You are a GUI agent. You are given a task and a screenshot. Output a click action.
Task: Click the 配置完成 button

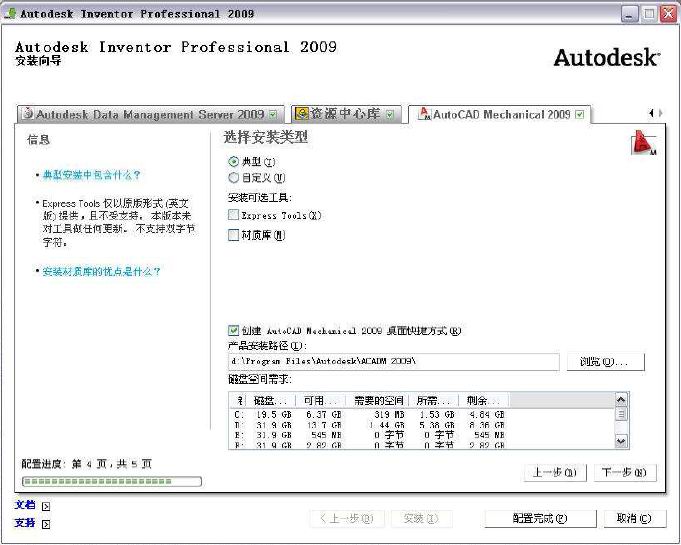[540, 519]
